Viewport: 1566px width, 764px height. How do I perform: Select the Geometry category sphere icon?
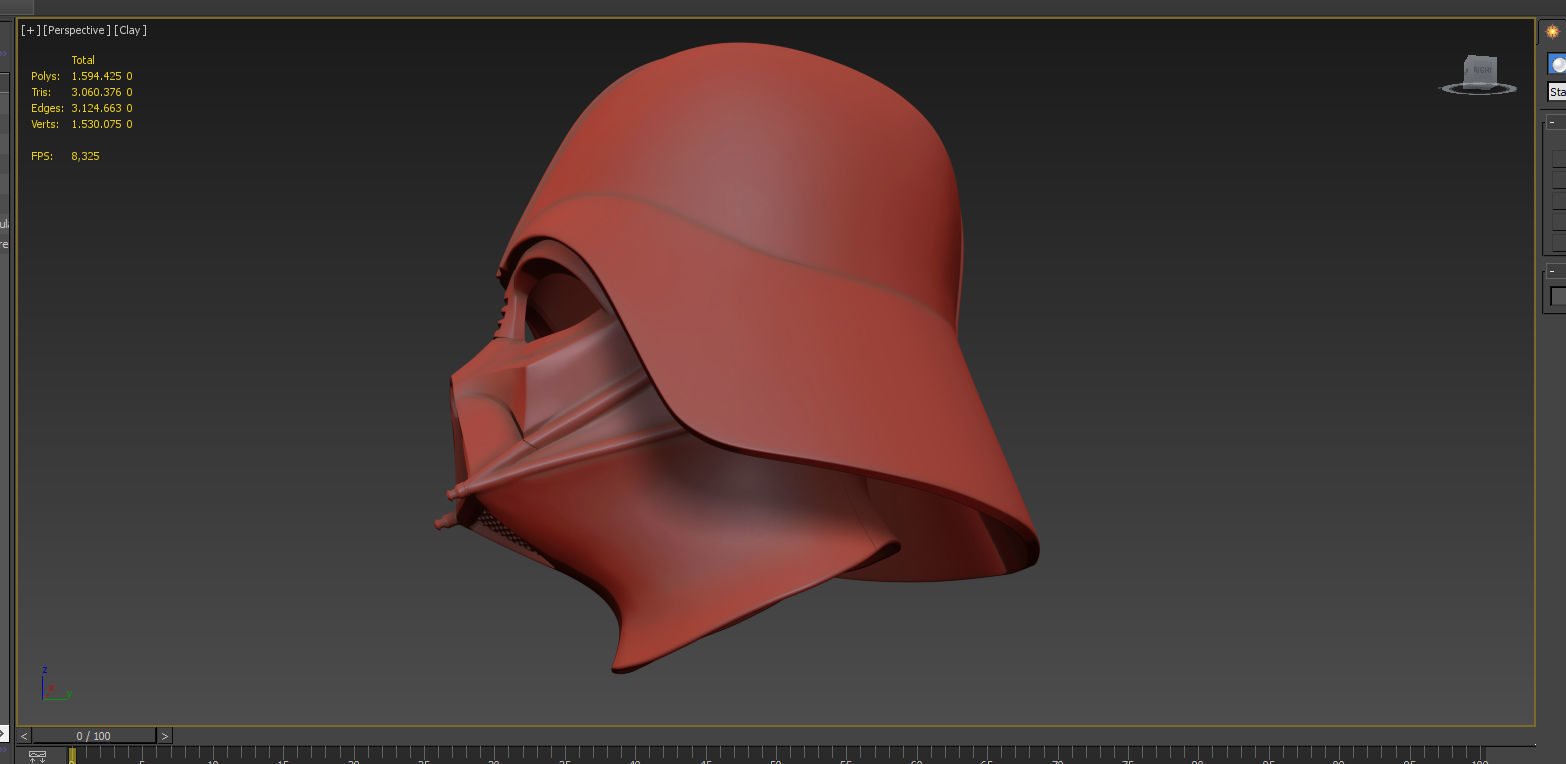(1557, 65)
